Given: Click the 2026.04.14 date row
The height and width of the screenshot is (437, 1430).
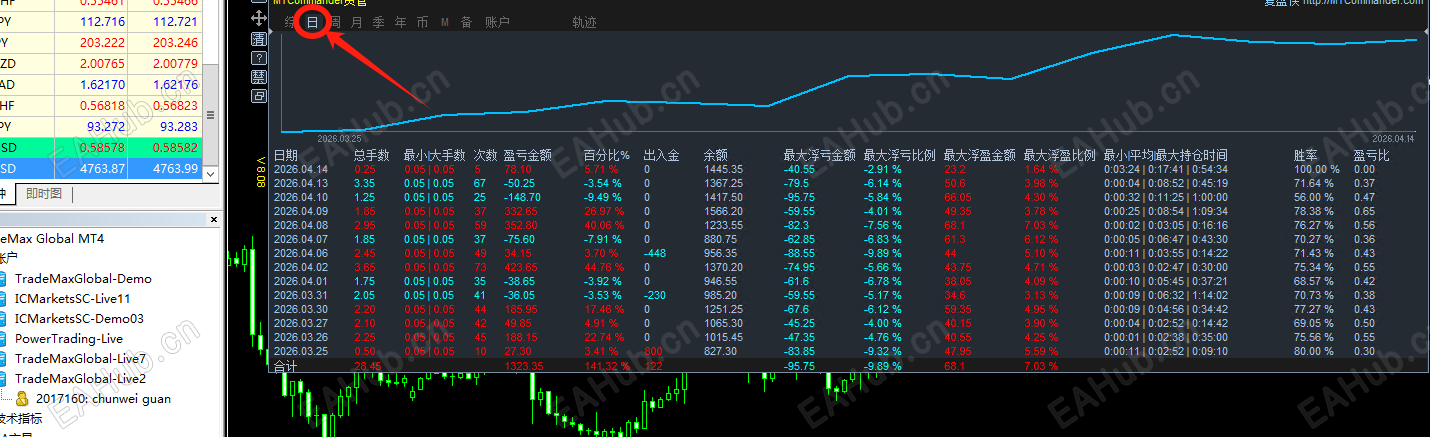Looking at the screenshot, I should click(x=301, y=170).
